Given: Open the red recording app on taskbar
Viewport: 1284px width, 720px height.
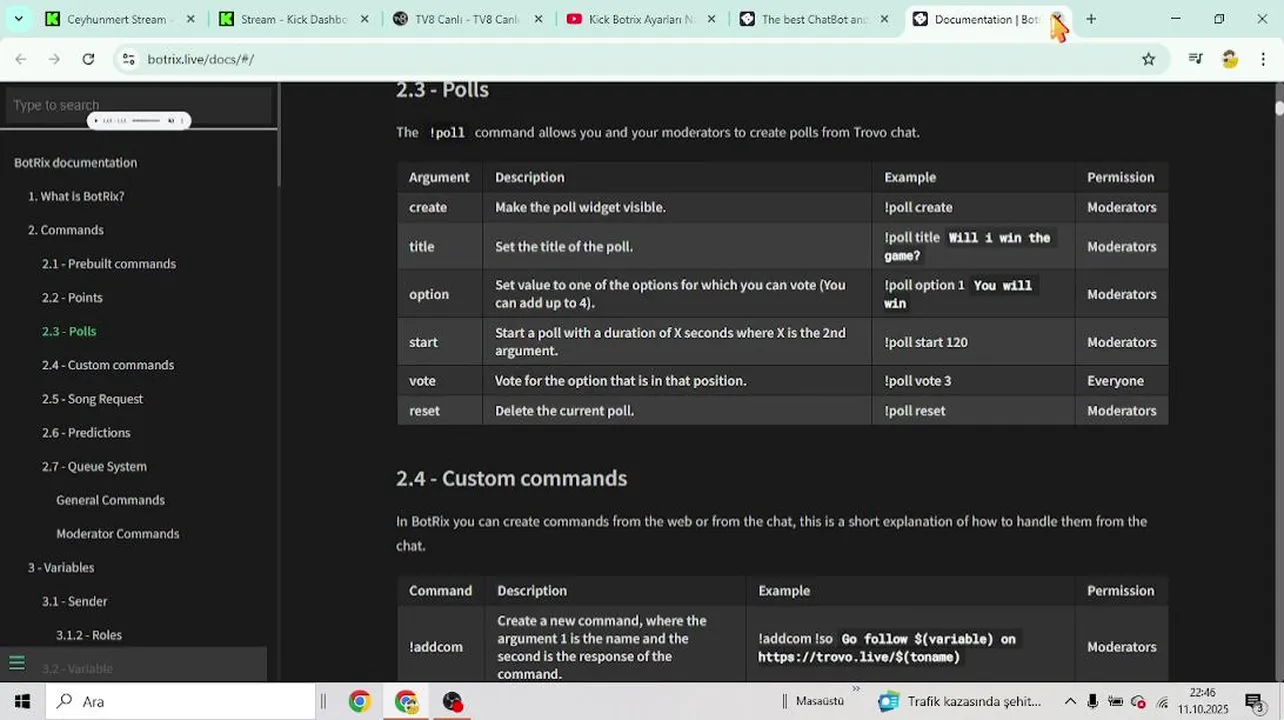Looking at the screenshot, I should pos(453,702).
